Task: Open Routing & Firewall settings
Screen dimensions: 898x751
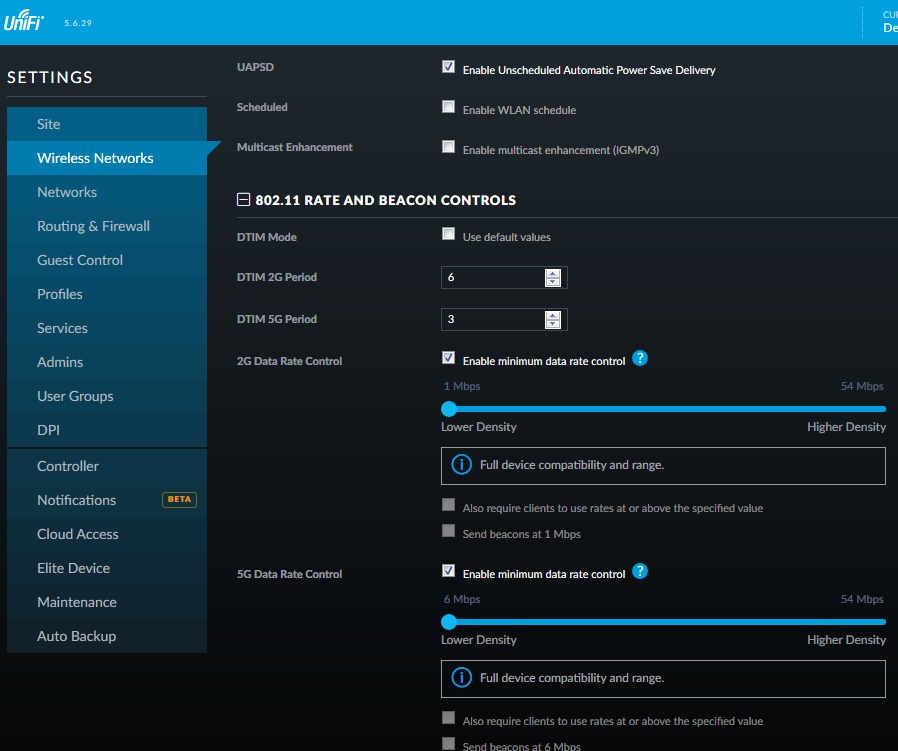Action: tap(93, 226)
